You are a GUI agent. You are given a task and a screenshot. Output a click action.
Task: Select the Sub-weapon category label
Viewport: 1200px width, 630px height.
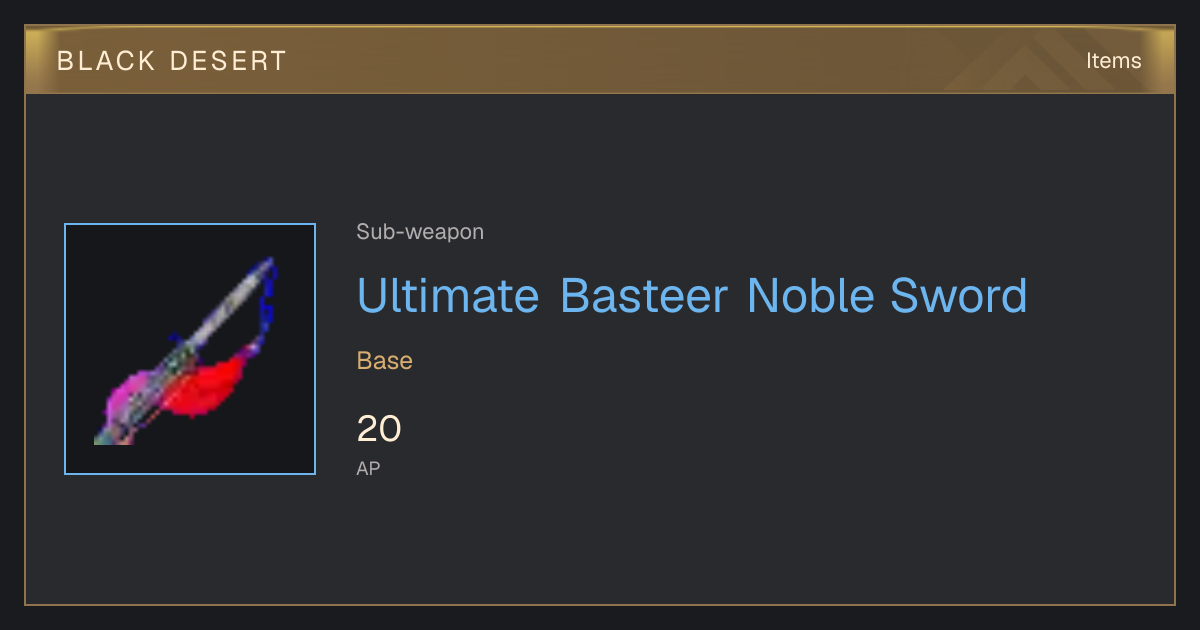(420, 232)
